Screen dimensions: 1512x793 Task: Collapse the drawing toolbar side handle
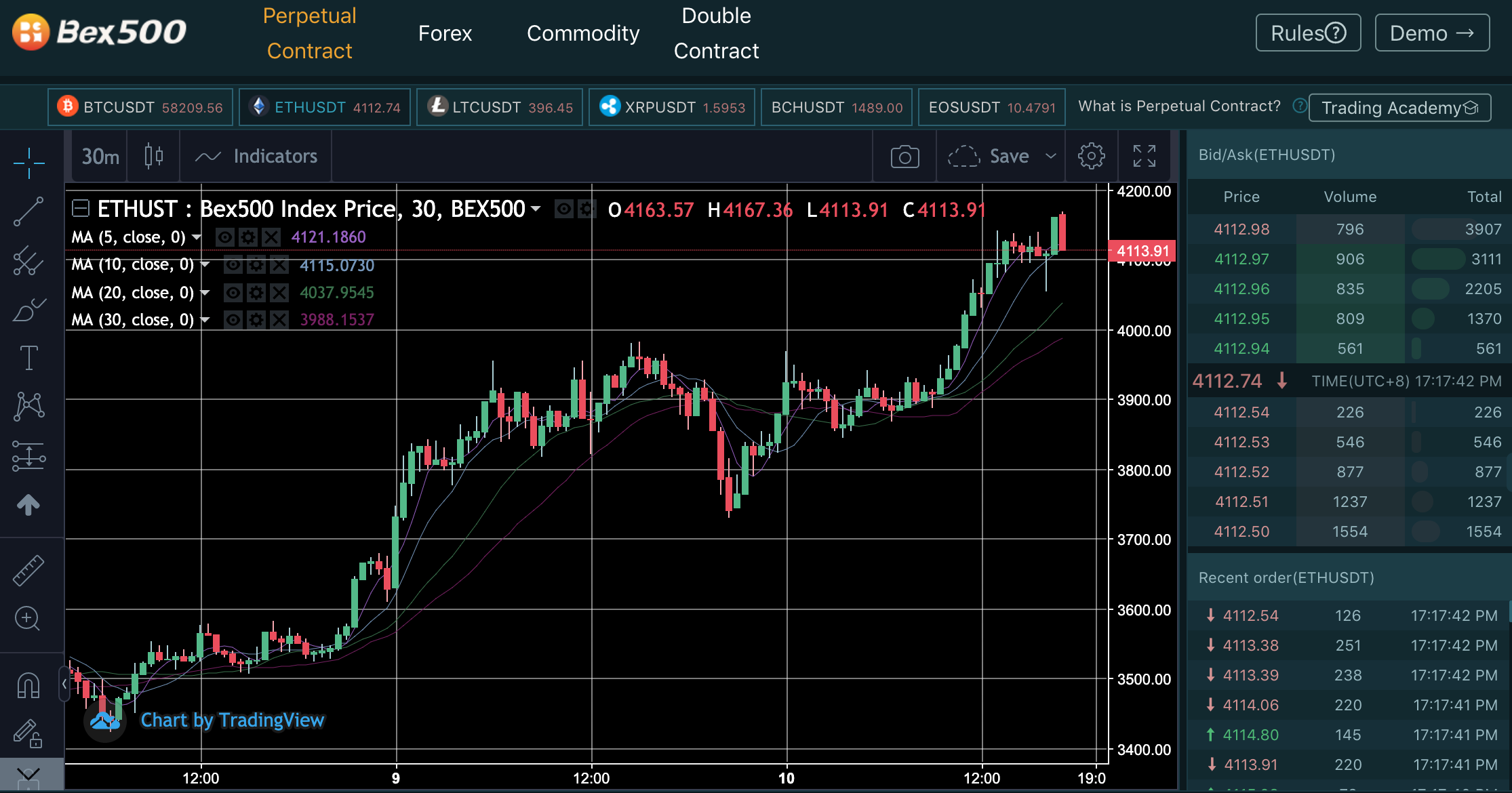[64, 684]
